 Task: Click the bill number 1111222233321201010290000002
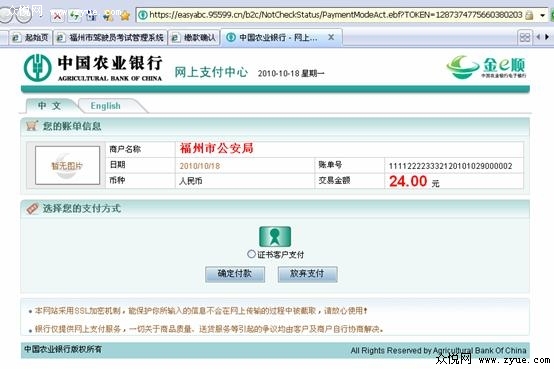point(450,166)
